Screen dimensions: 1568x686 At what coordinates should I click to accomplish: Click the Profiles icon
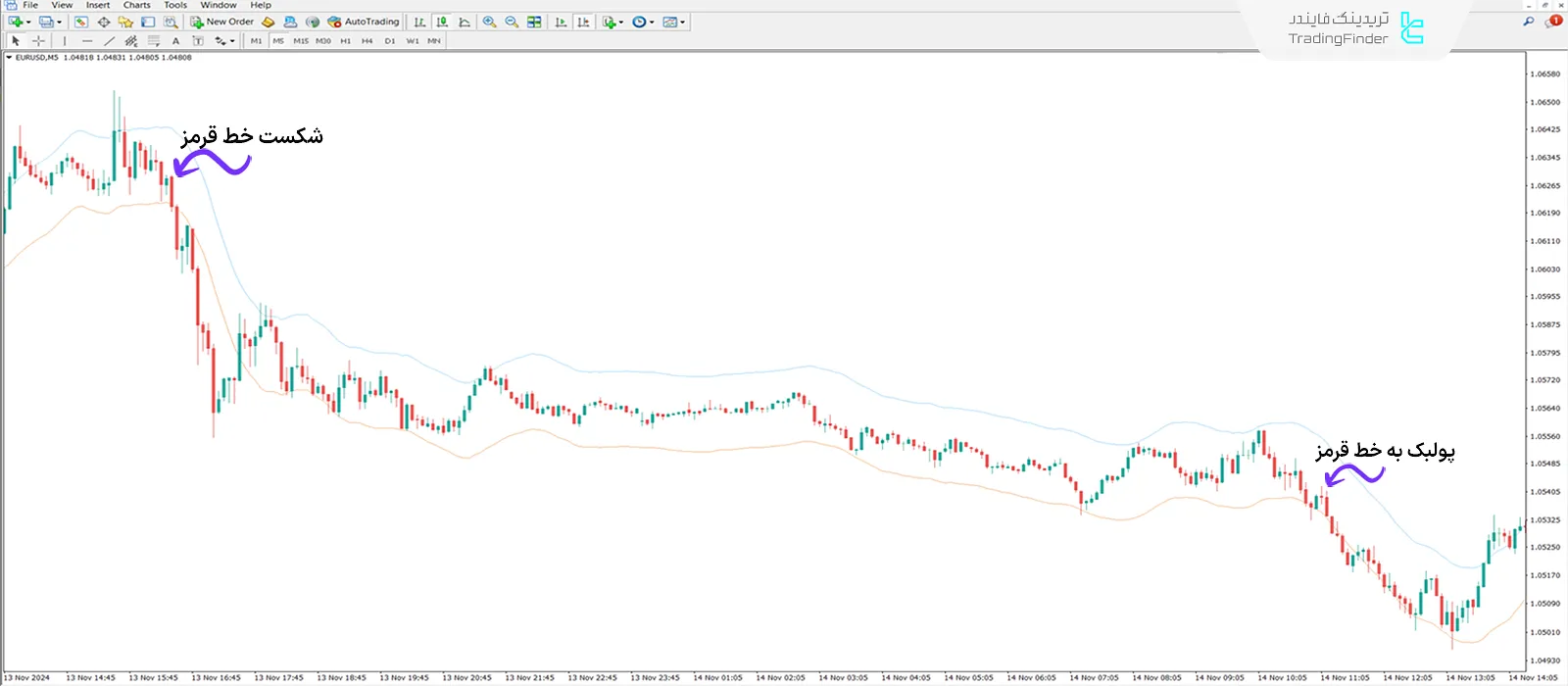[x=46, y=22]
